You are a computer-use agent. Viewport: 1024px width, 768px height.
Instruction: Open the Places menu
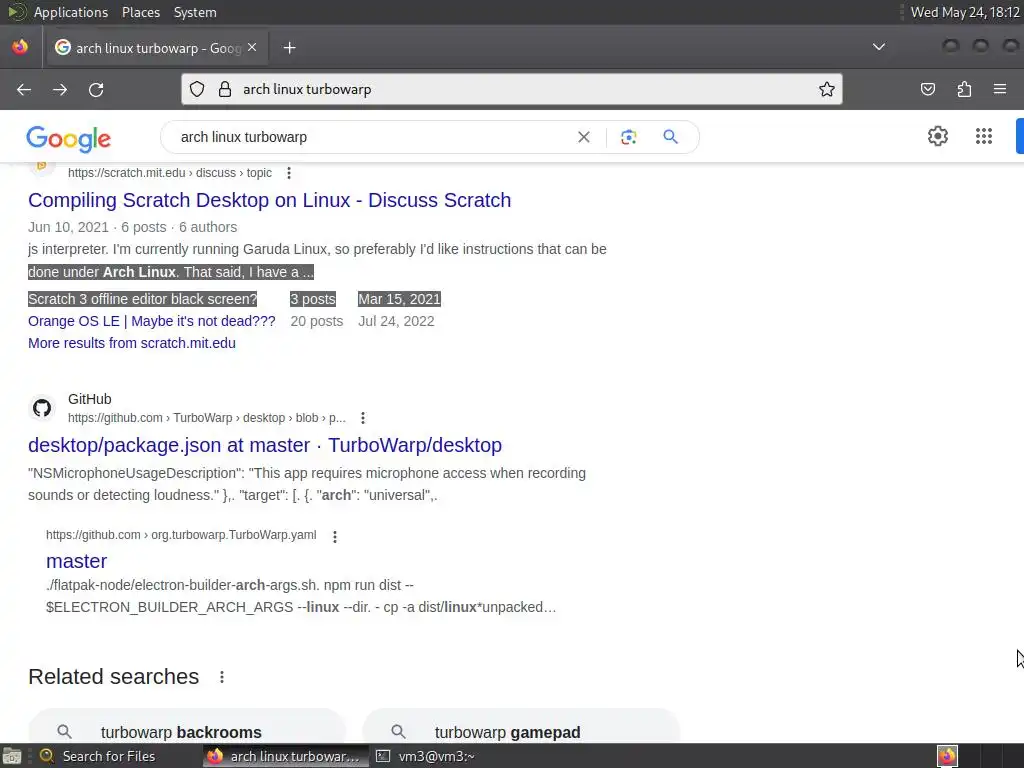[140, 12]
